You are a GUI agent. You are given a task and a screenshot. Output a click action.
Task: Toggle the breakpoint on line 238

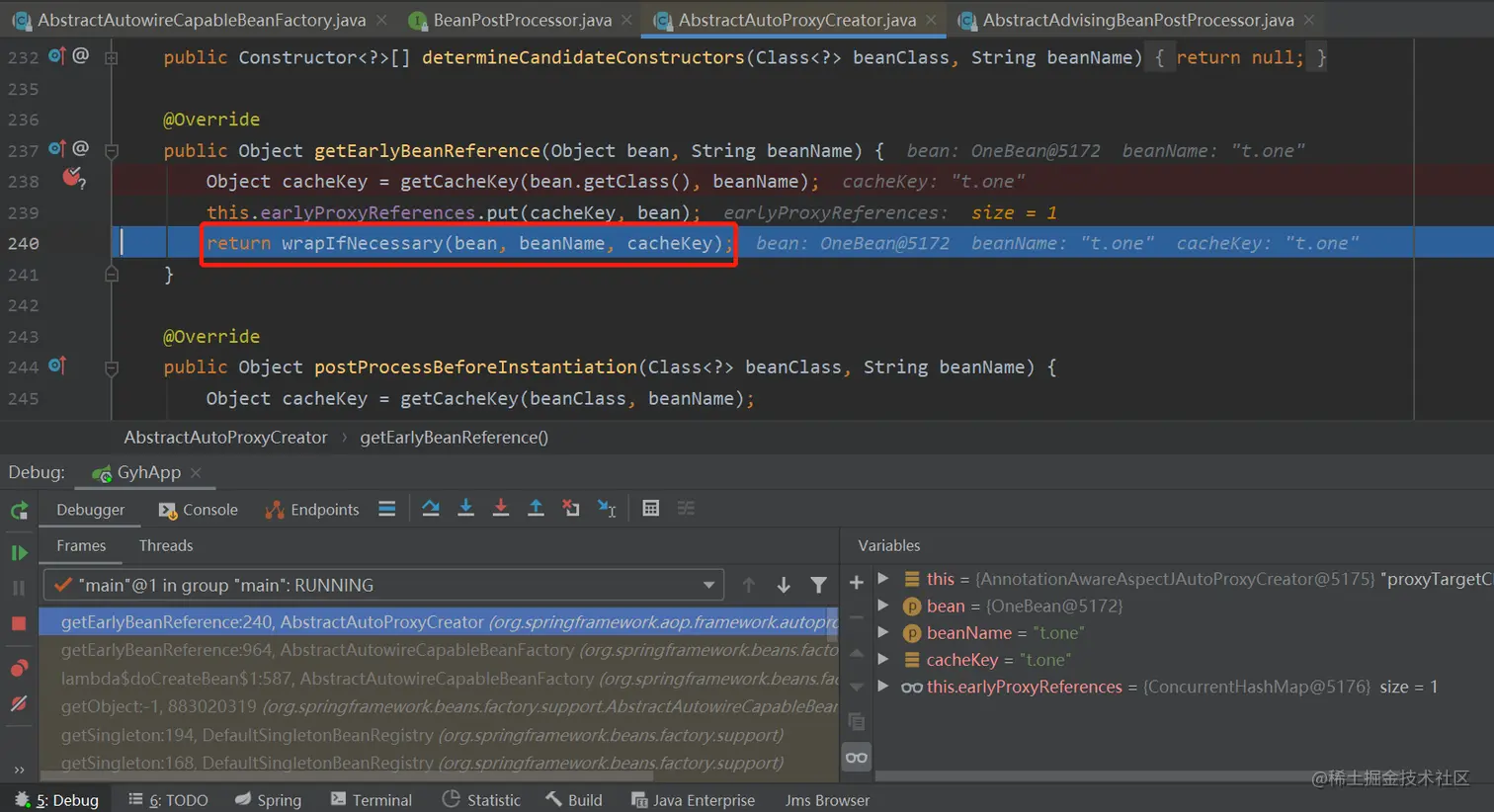coord(73,179)
